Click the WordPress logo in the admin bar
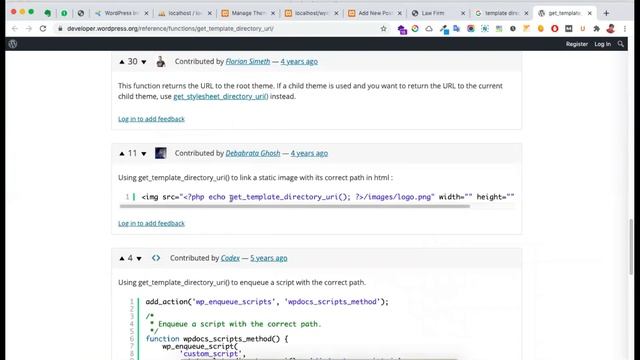Image resolution: width=640 pixels, height=360 pixels. click(x=13, y=44)
